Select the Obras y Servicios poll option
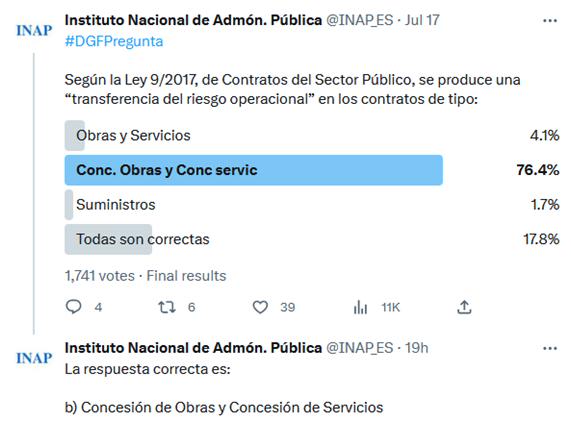The image size is (571, 424). (312, 136)
